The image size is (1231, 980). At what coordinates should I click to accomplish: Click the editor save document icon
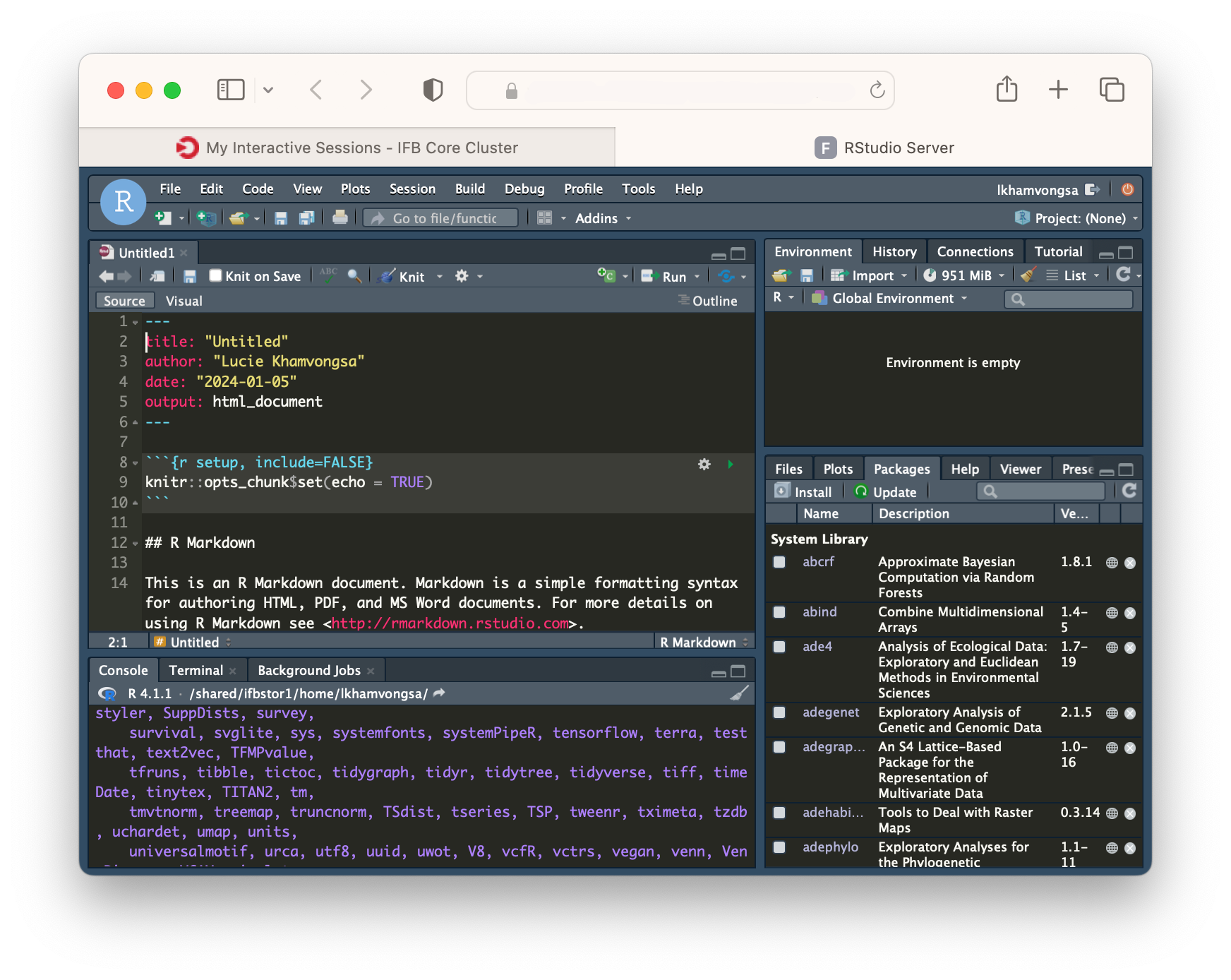pyautogui.click(x=190, y=276)
